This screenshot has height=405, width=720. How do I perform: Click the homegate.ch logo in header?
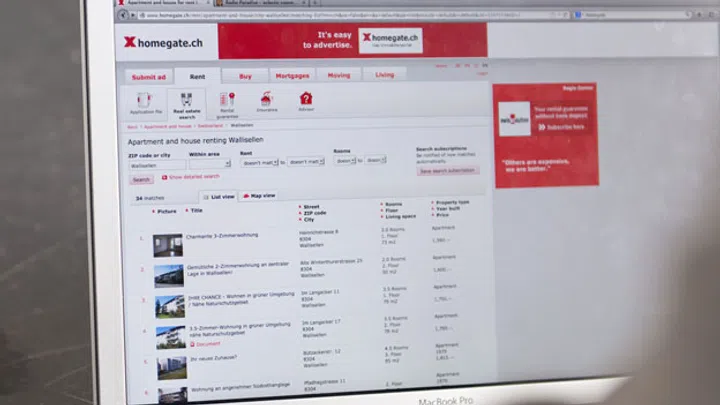163,43
